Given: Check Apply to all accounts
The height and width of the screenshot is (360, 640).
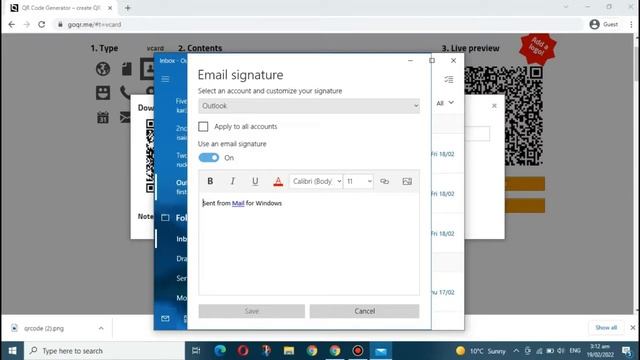Looking at the screenshot, I should coord(203,127).
